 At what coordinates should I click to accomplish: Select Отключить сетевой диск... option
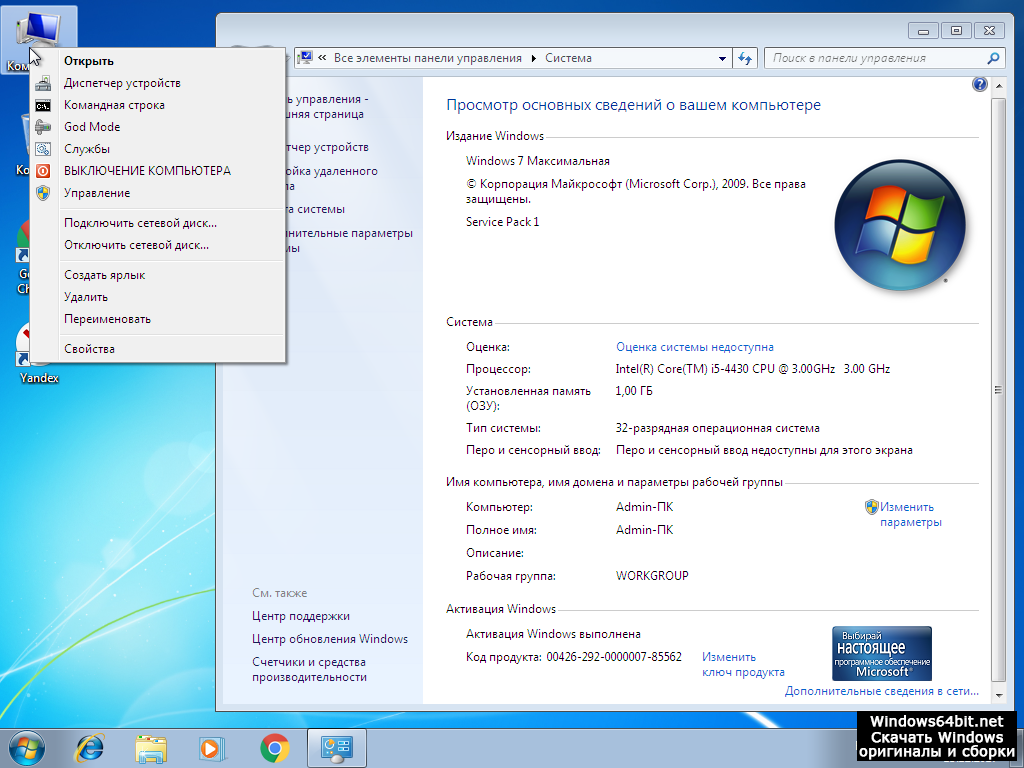[136, 245]
